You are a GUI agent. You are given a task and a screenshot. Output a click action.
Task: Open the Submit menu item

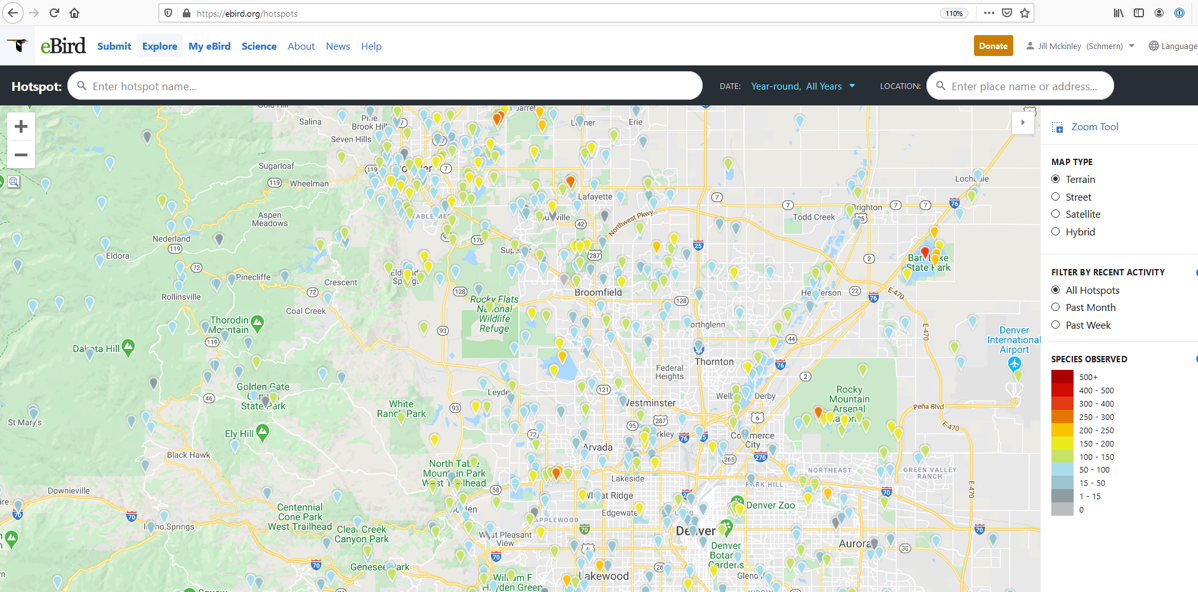pyautogui.click(x=114, y=46)
